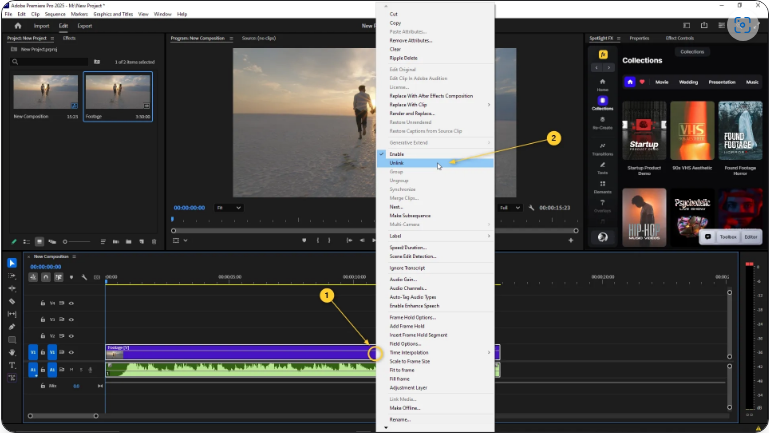Click the Home icon in workspace bar
Image resolution: width=769 pixels, height=433 pixels.
pos(18,26)
